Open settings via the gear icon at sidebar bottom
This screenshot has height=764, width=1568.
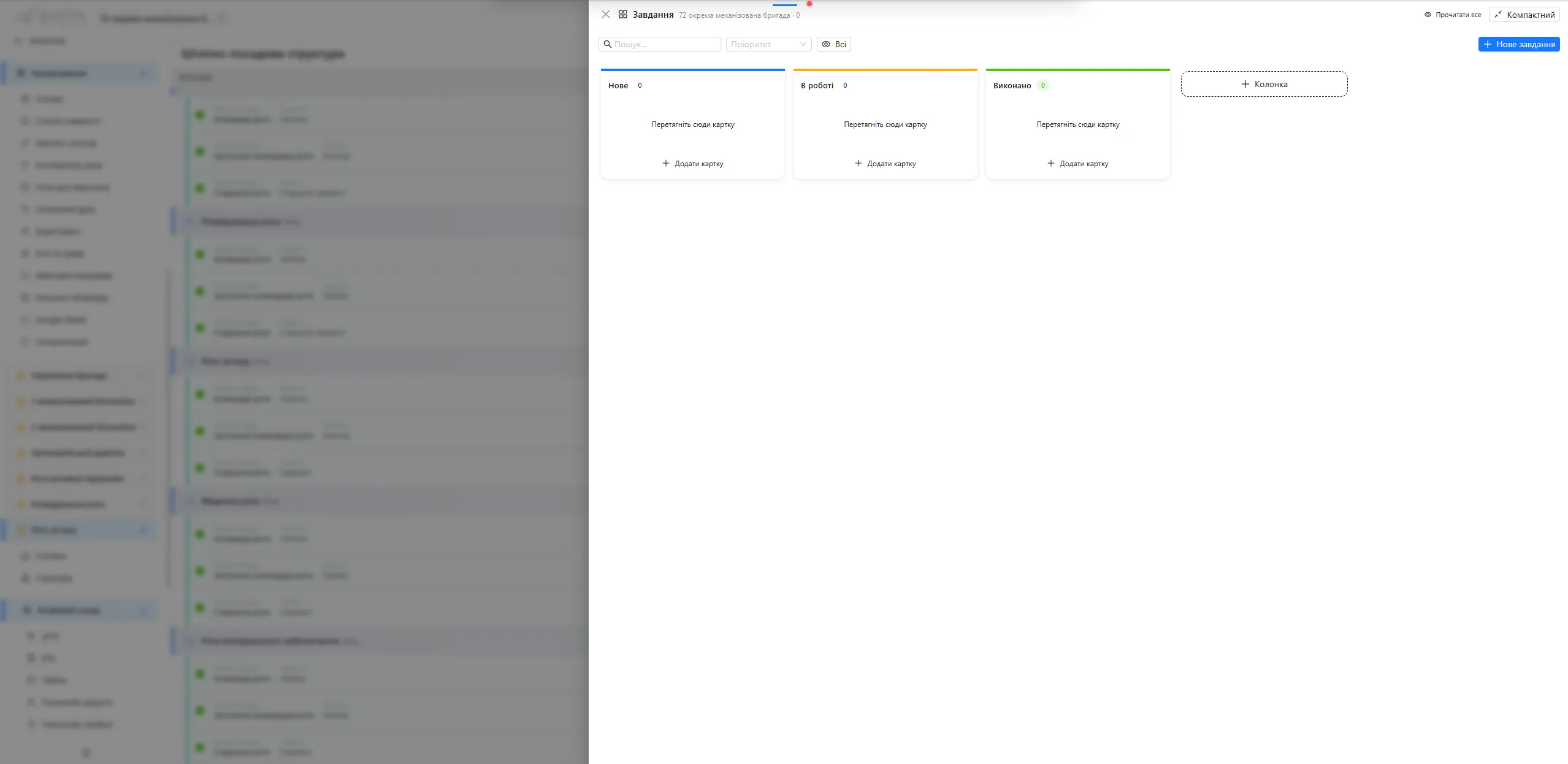coord(85,753)
